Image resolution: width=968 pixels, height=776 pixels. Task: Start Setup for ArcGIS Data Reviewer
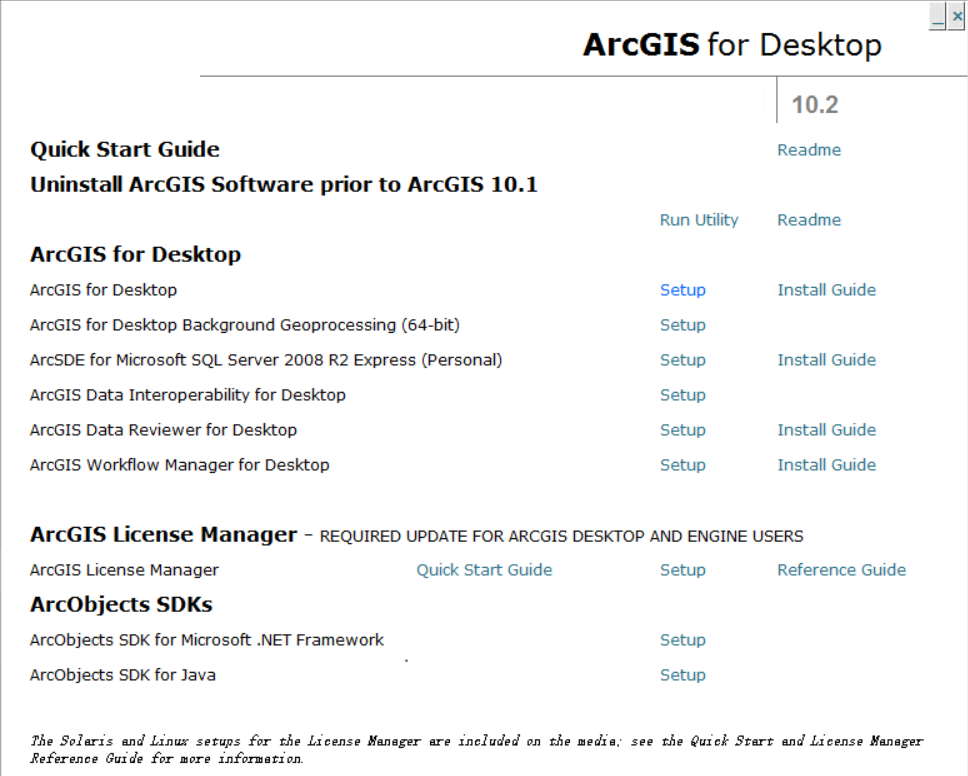(x=683, y=430)
